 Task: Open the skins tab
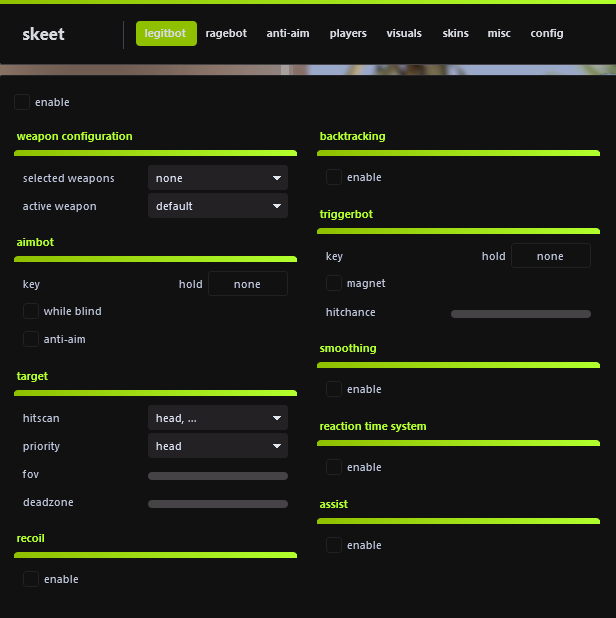coord(456,34)
